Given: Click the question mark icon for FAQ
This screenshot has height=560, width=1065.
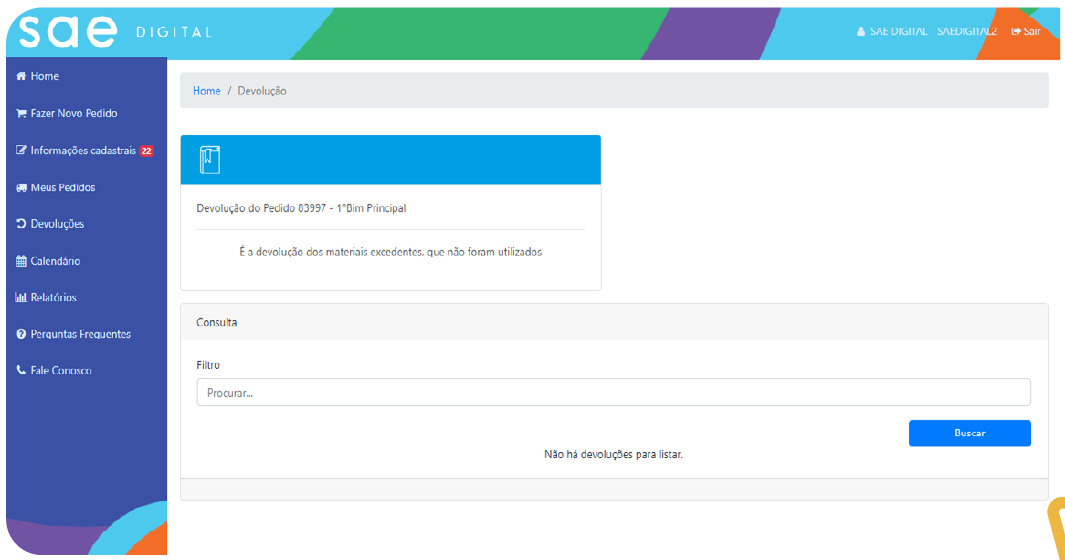Looking at the screenshot, I should pyautogui.click(x=21, y=334).
